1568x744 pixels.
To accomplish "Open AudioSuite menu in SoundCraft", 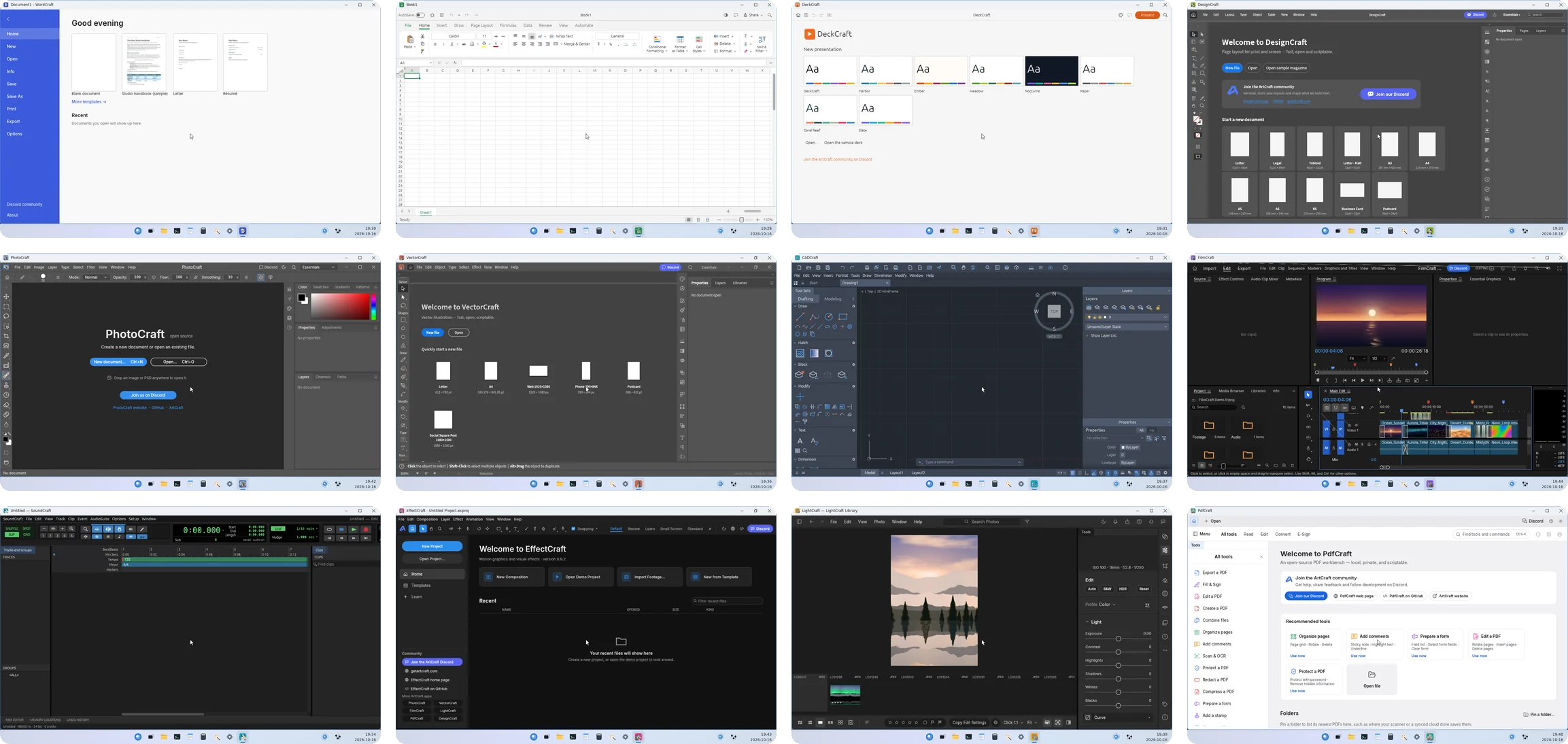I will click(x=99, y=519).
